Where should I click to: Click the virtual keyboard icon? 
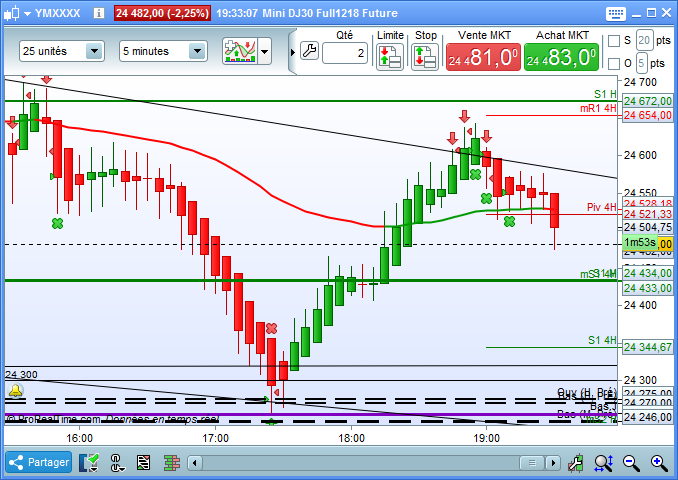coord(616,13)
